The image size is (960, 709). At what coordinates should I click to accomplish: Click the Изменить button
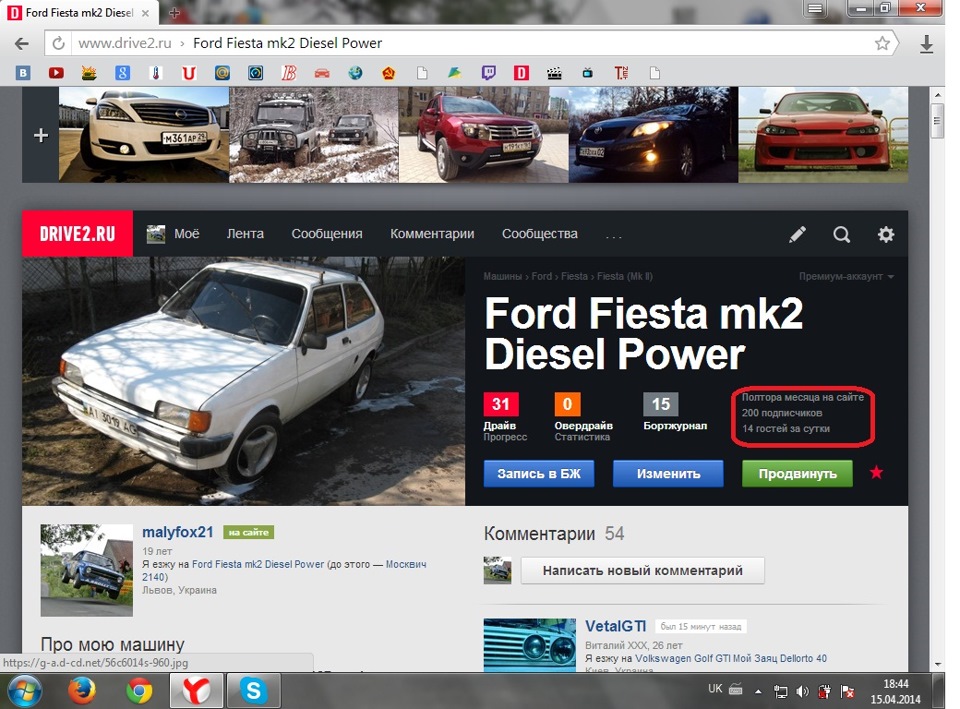point(668,473)
